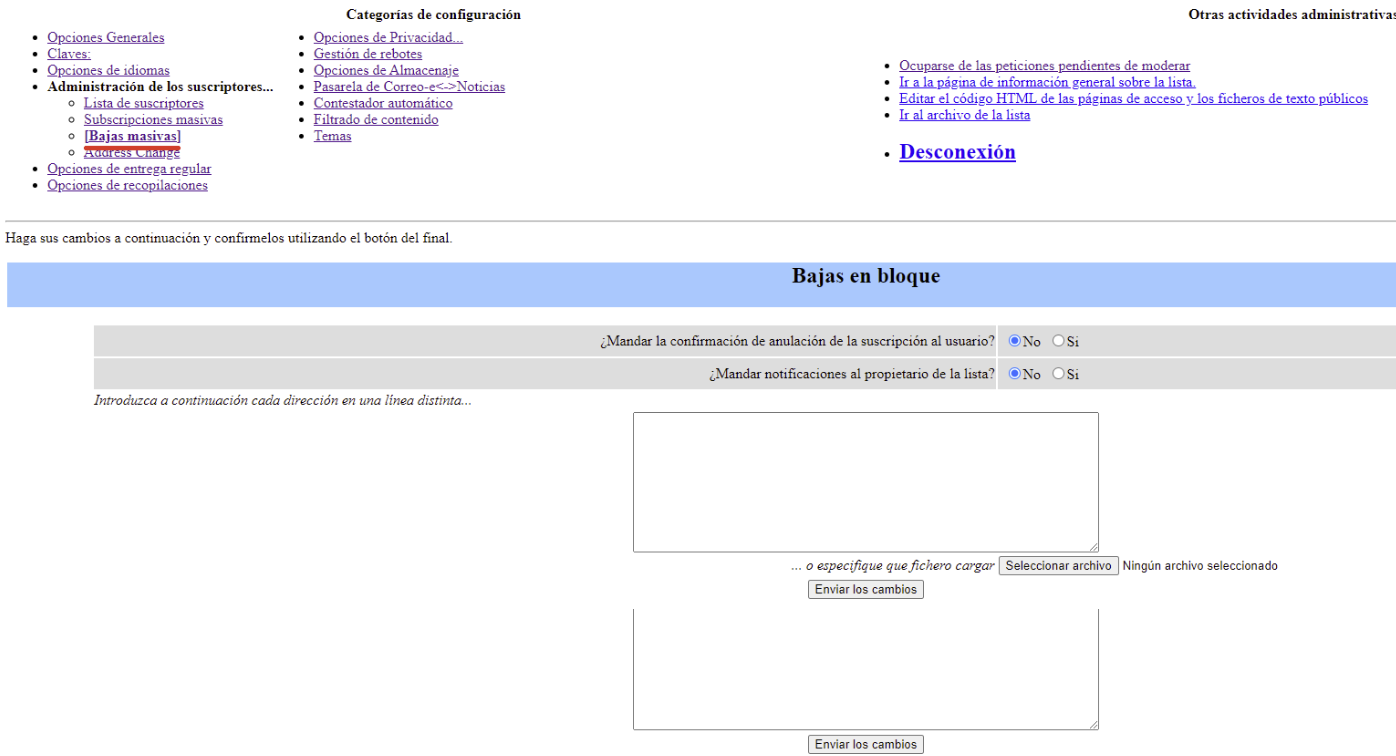Click Otras actividades administrativas heading

click(x=1292, y=15)
